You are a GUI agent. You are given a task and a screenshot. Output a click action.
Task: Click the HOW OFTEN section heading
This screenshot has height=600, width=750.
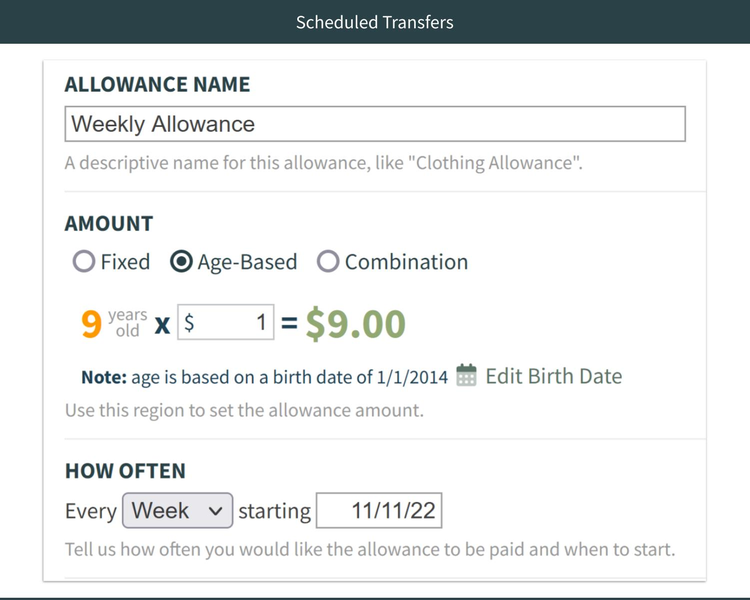[x=125, y=471]
